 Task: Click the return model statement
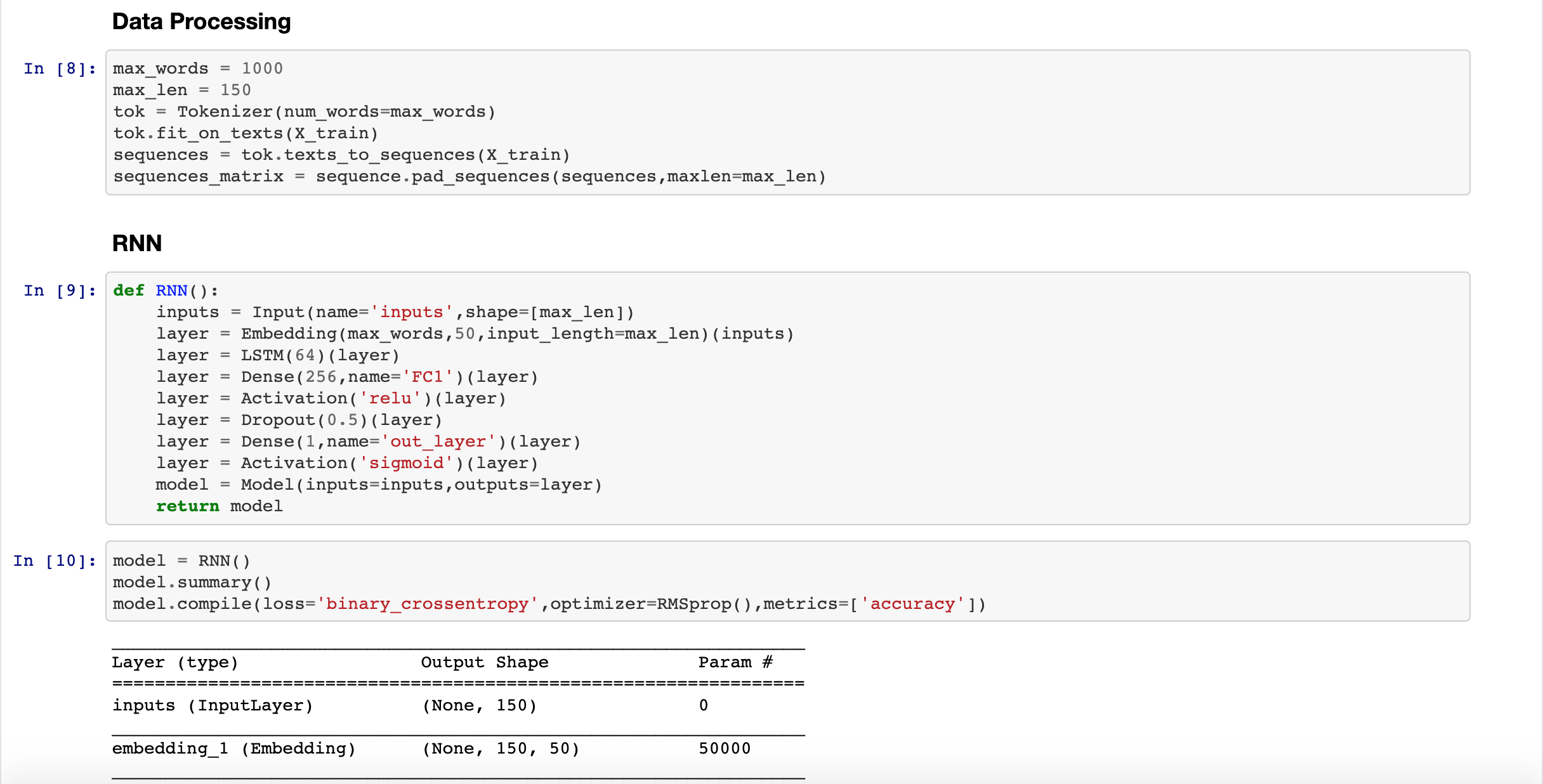coord(219,506)
